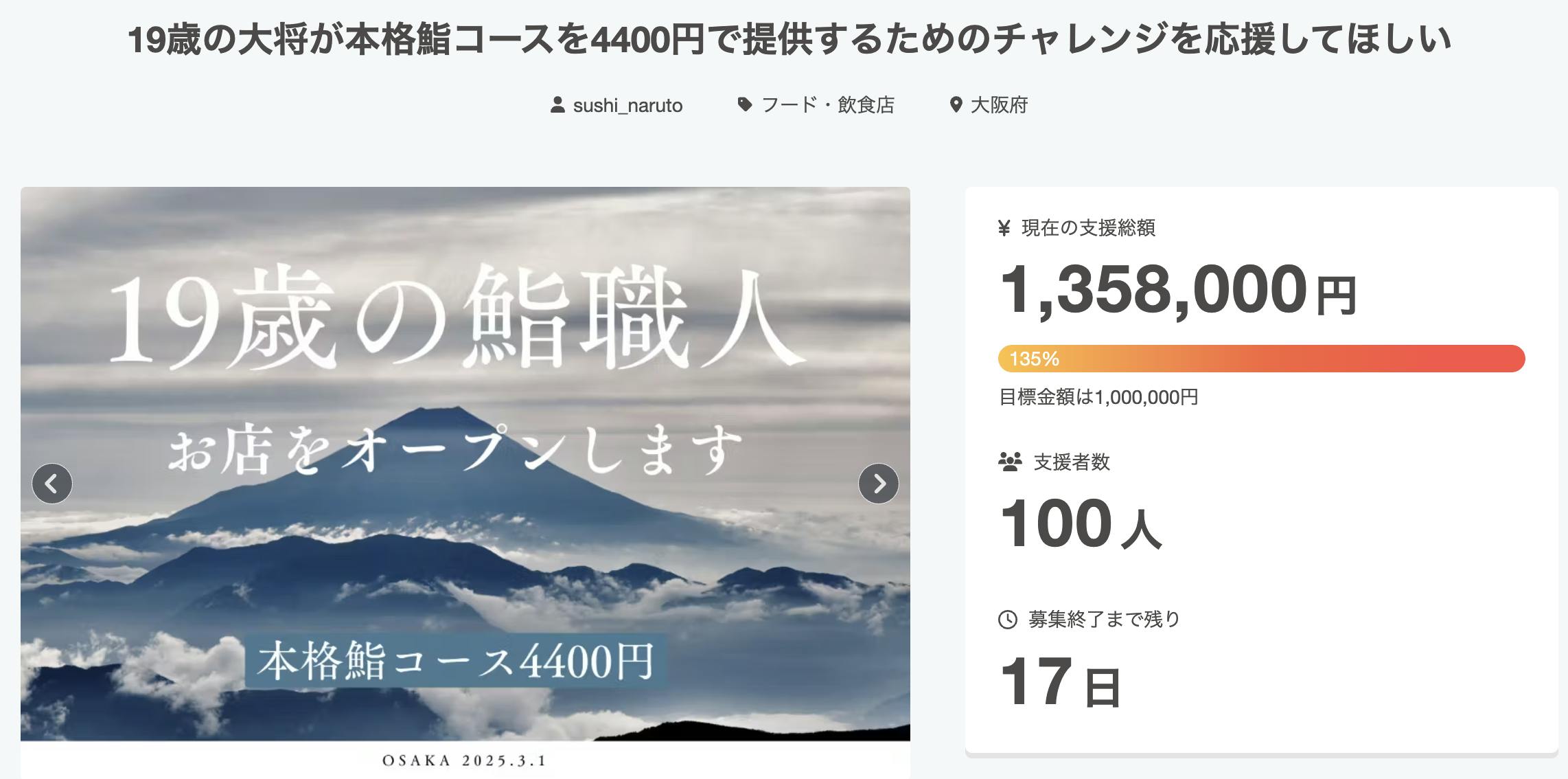Click the 19歳の鮨職人 main banner image
1568x779 pixels.
pyautogui.click(x=465, y=464)
